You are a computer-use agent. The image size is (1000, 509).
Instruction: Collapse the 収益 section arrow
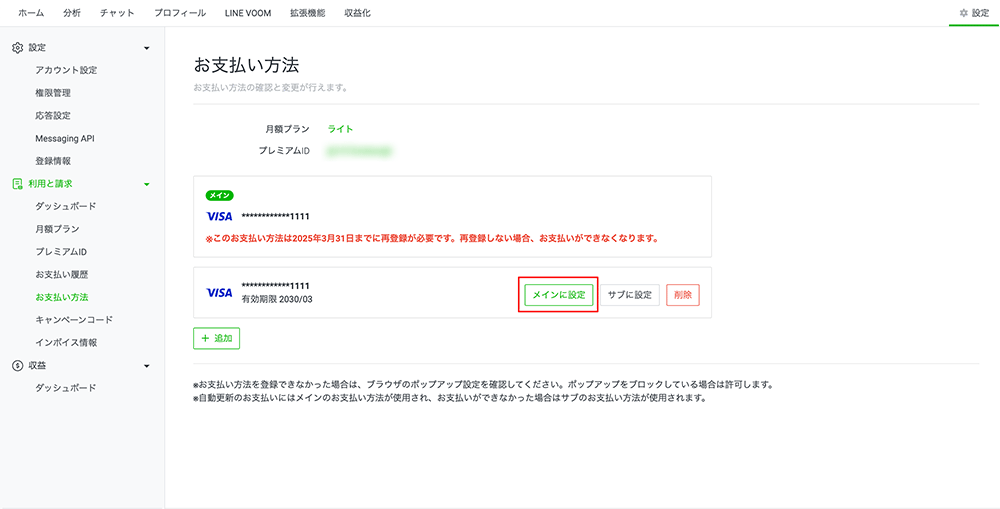pyautogui.click(x=147, y=366)
